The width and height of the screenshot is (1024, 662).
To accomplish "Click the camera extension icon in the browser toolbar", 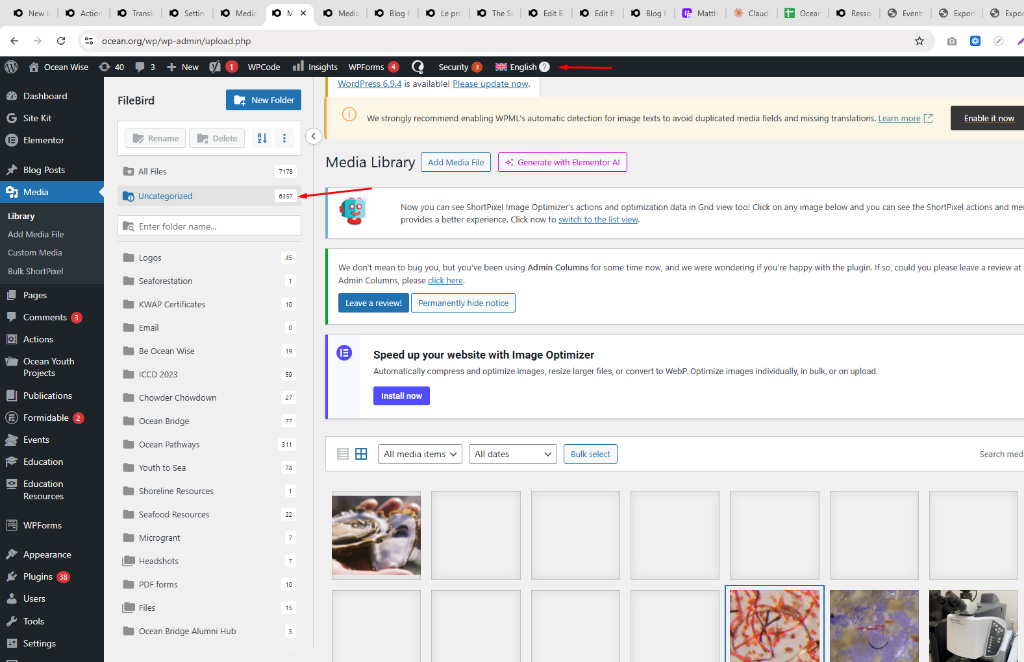I will (952, 40).
